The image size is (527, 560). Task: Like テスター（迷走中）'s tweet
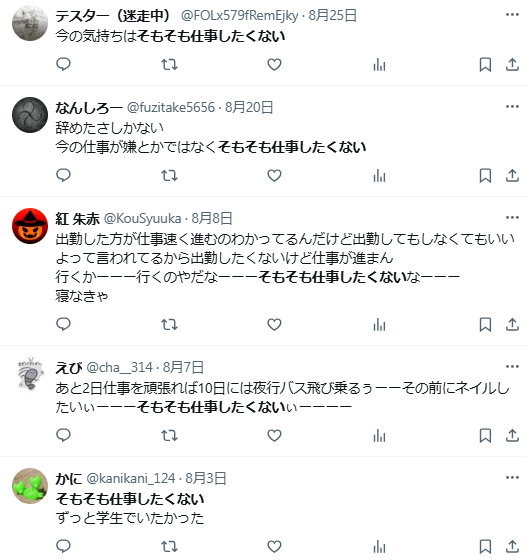point(274,65)
